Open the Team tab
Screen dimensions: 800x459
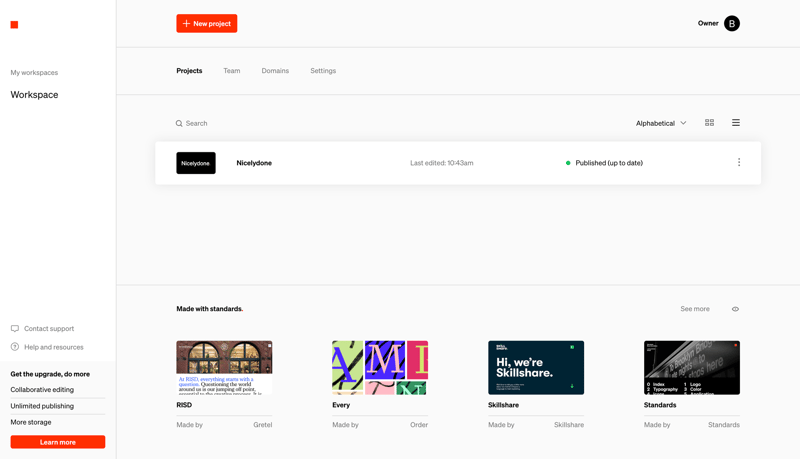click(232, 71)
